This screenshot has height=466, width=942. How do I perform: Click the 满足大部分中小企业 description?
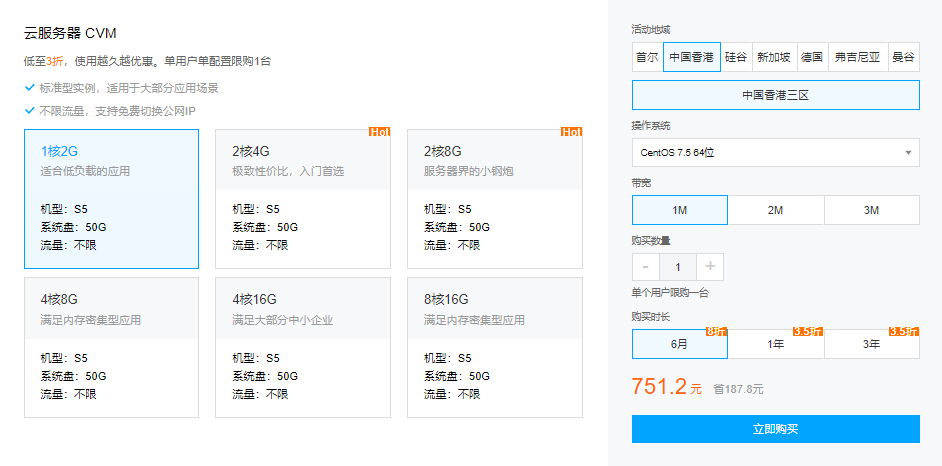[282, 320]
